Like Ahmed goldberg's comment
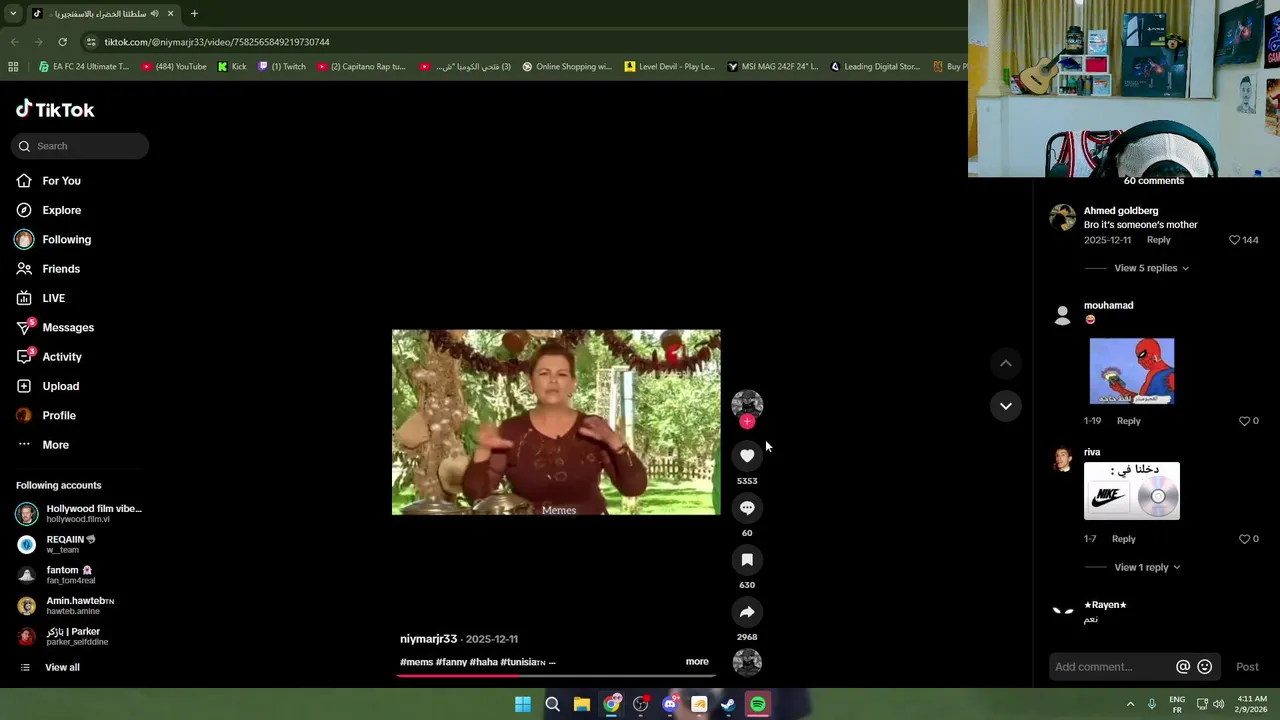The image size is (1280, 720). point(1234,240)
